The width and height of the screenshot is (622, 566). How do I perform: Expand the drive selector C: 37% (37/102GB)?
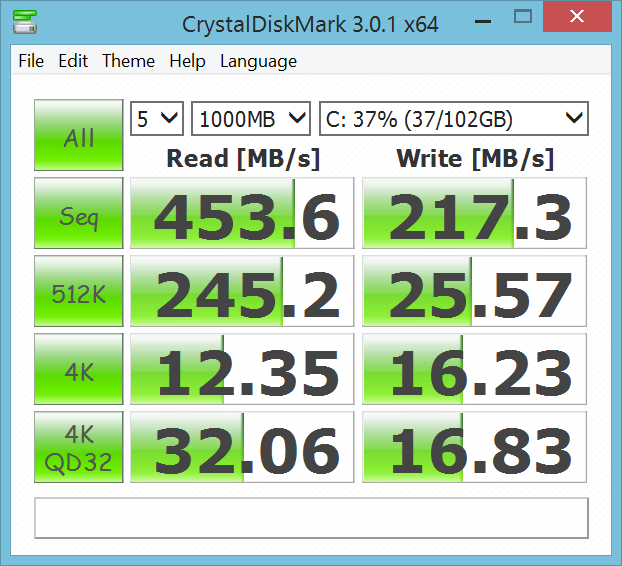[454, 119]
